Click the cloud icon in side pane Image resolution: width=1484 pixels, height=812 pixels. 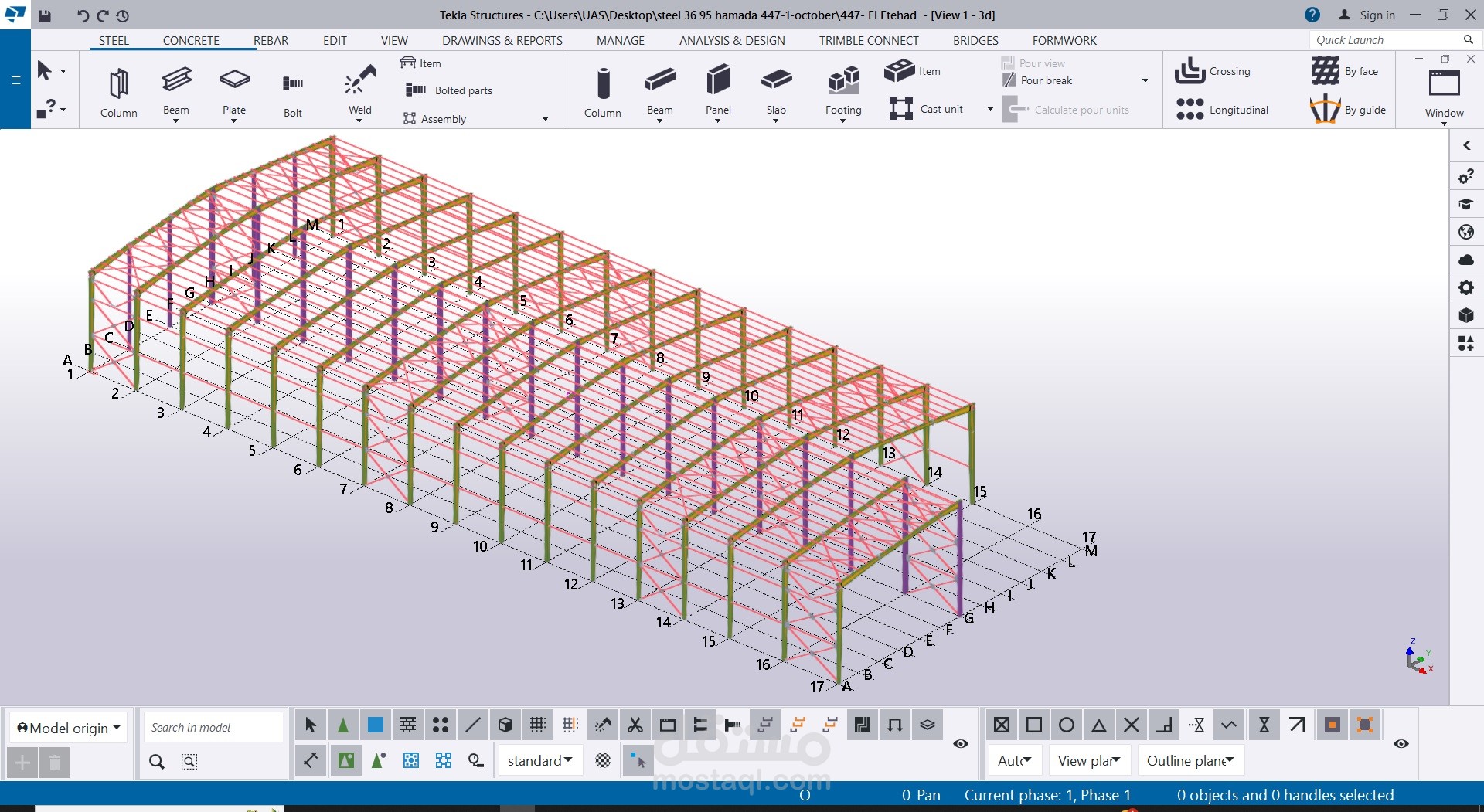pyautogui.click(x=1466, y=260)
